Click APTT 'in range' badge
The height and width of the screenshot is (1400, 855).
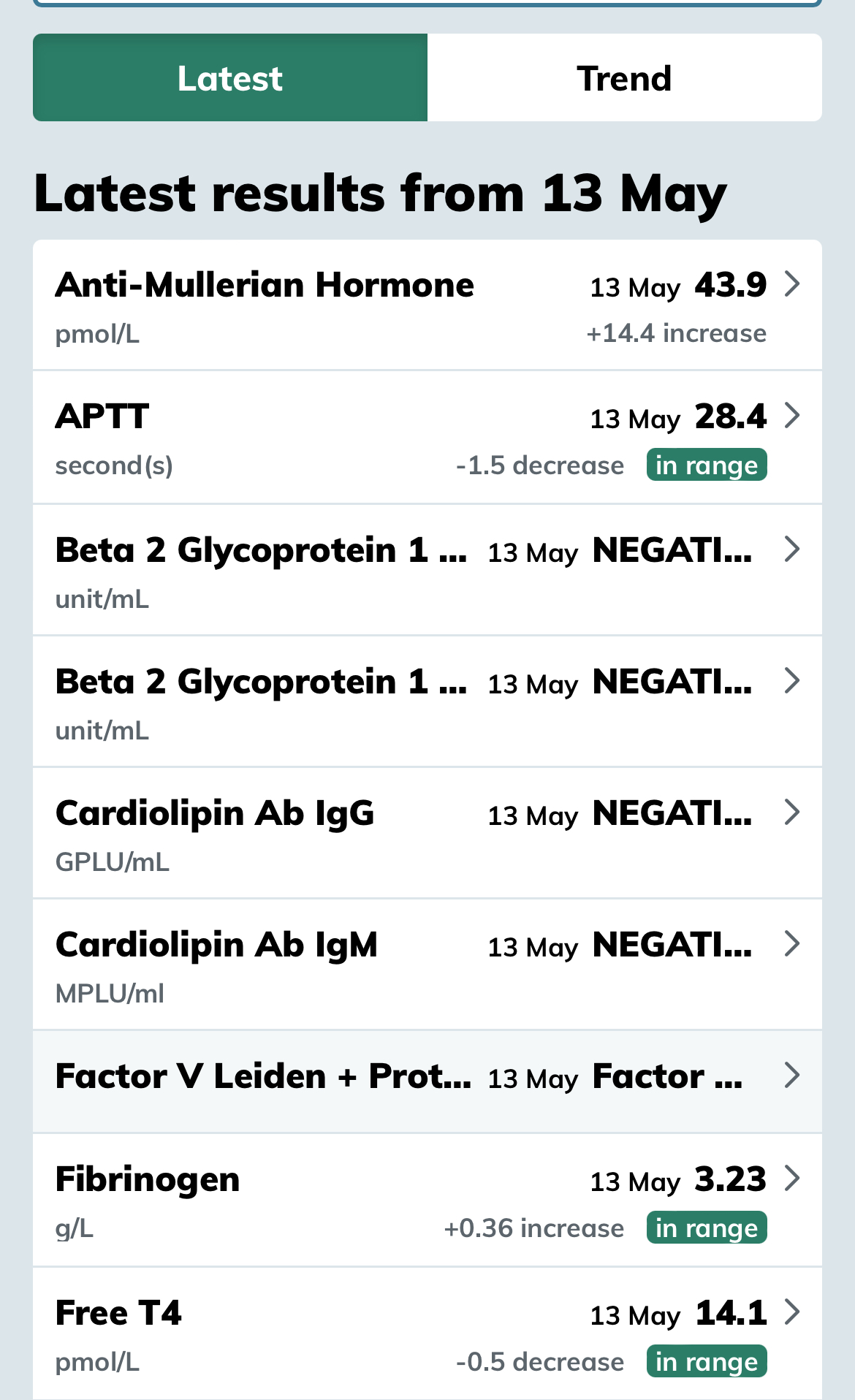point(706,465)
